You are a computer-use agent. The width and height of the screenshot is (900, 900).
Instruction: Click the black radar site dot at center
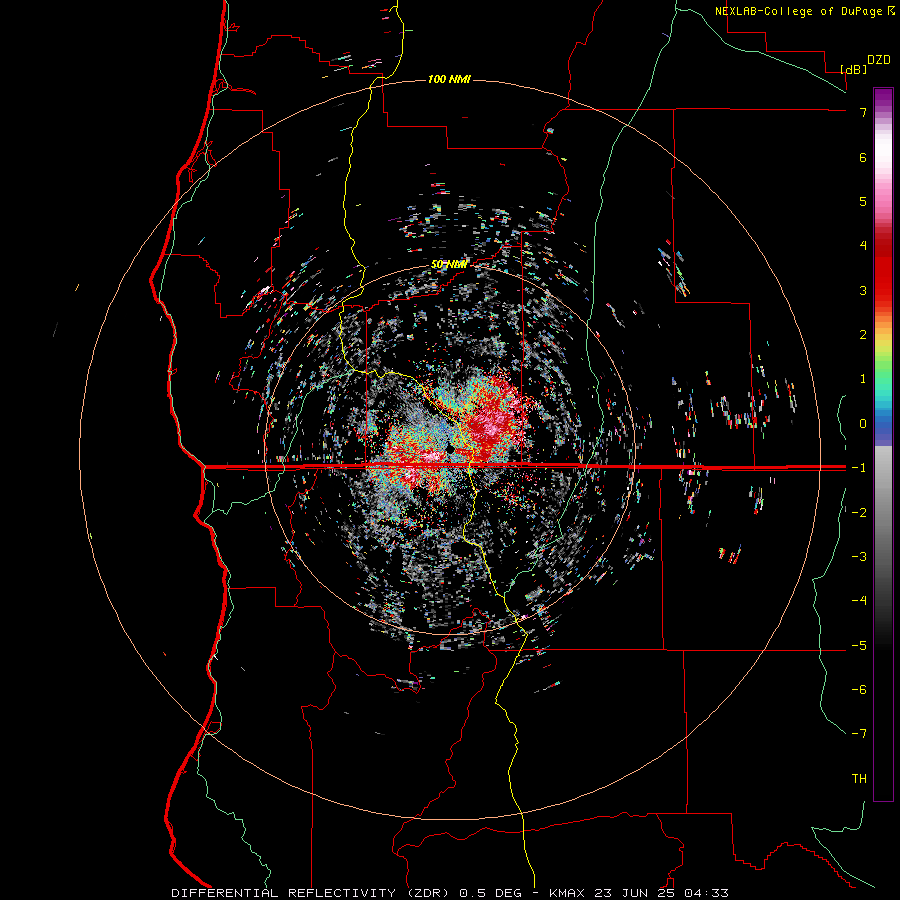[x=451, y=449]
